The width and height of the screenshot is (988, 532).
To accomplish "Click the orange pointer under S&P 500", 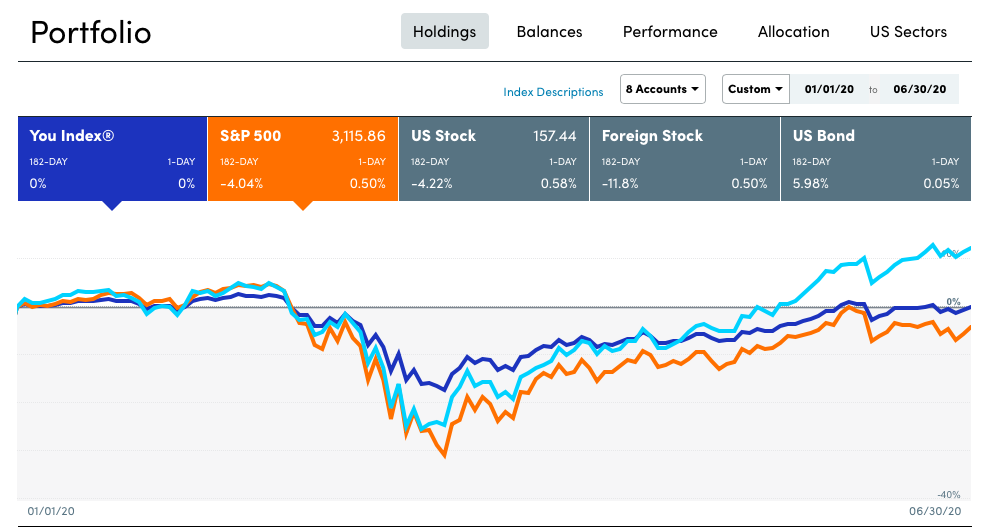I will tap(302, 205).
